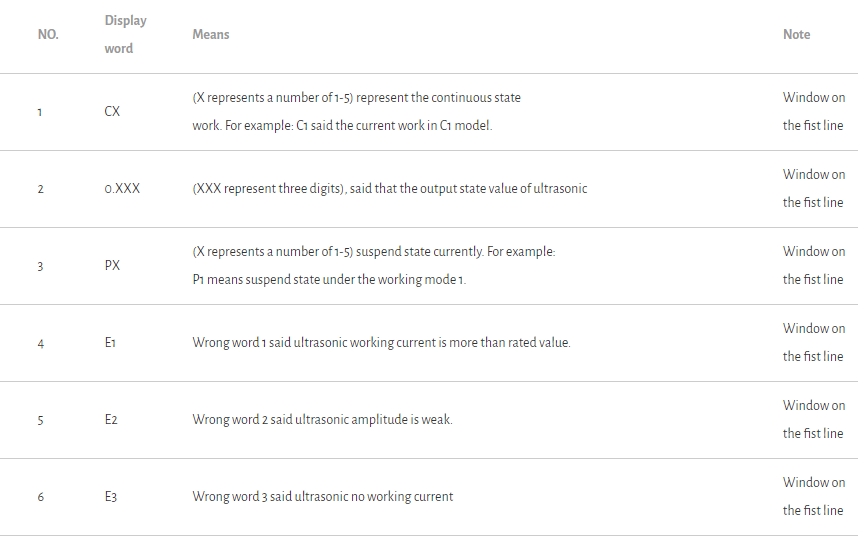Click the "PX" display word cell
The width and height of the screenshot is (868, 541).
point(112,266)
